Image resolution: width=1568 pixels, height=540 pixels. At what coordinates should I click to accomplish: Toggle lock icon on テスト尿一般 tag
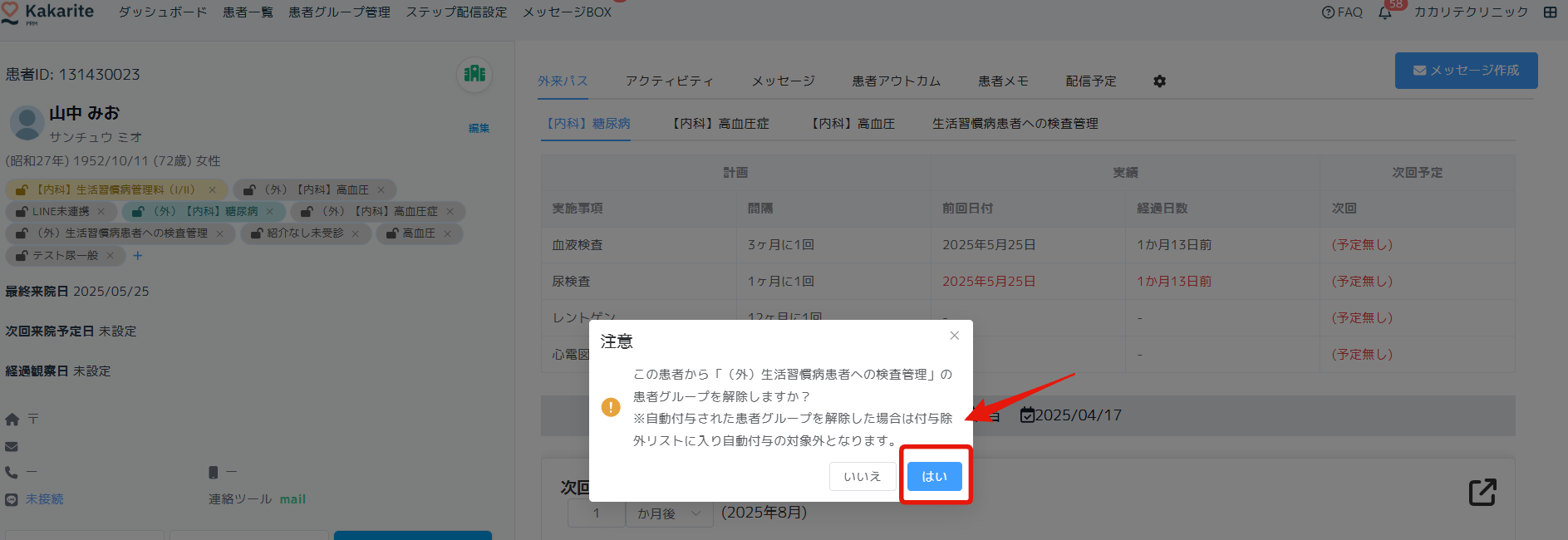click(x=22, y=256)
